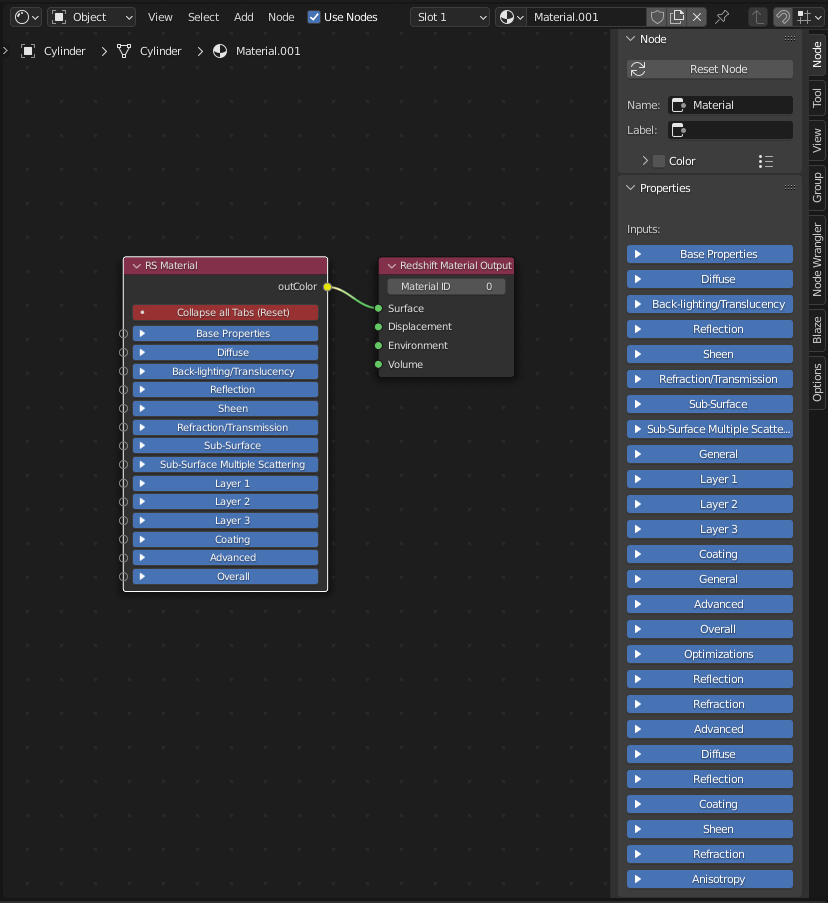Open the Select menu
Viewport: 828px width, 903px height.
pos(203,17)
